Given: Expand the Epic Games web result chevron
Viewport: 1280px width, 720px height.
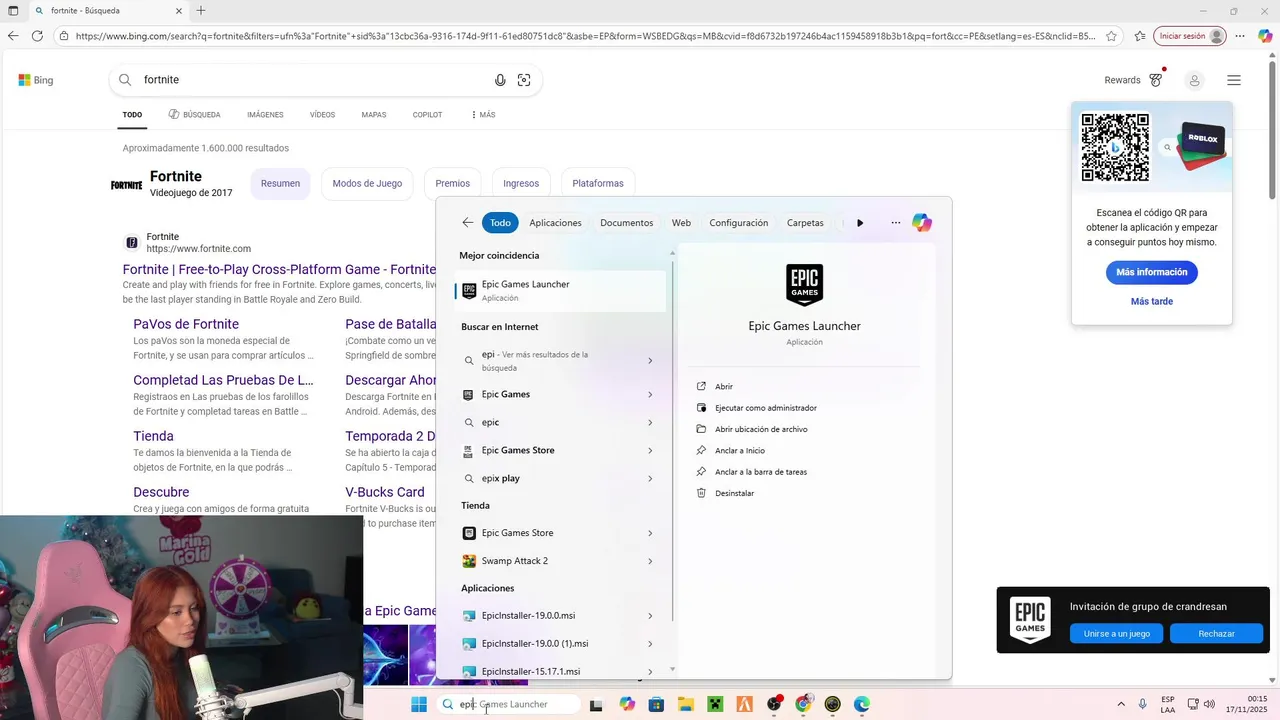Looking at the screenshot, I should 650,395.
